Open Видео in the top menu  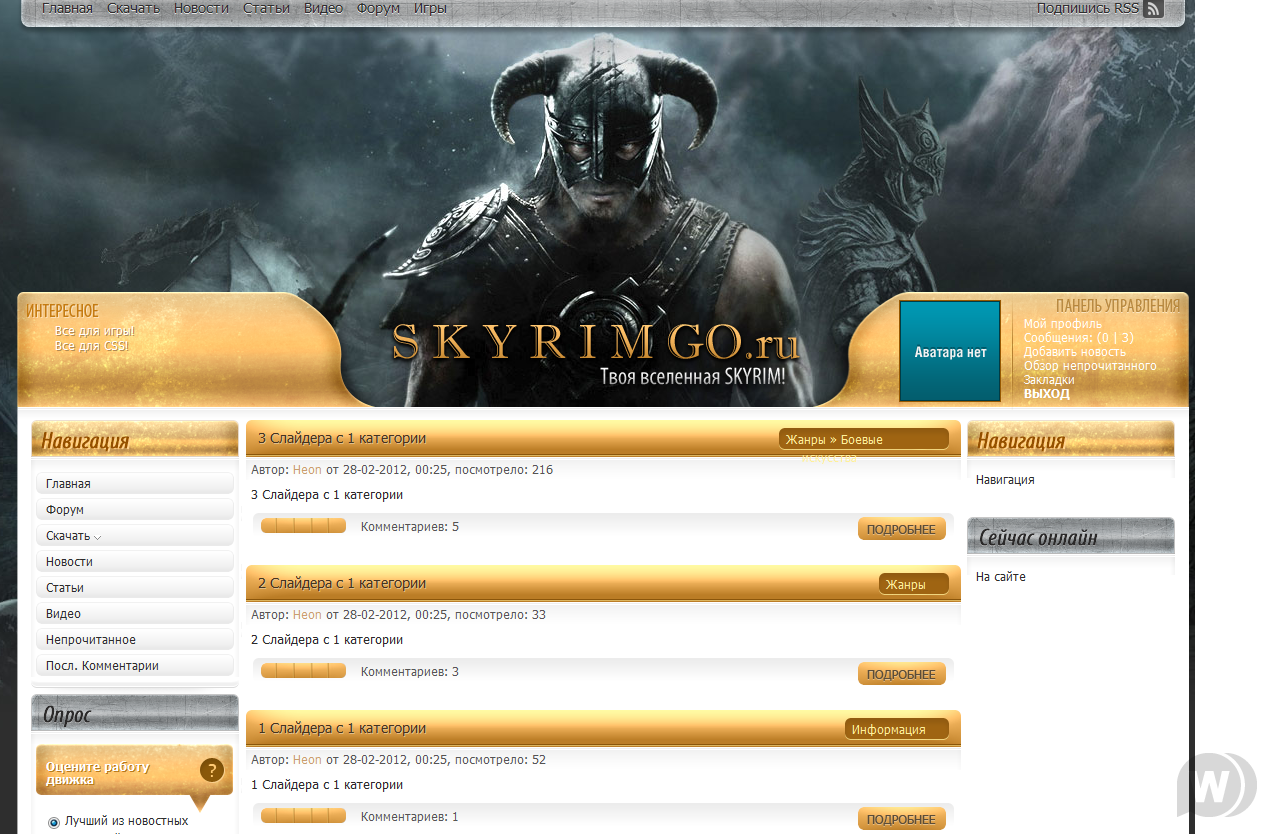click(x=323, y=8)
